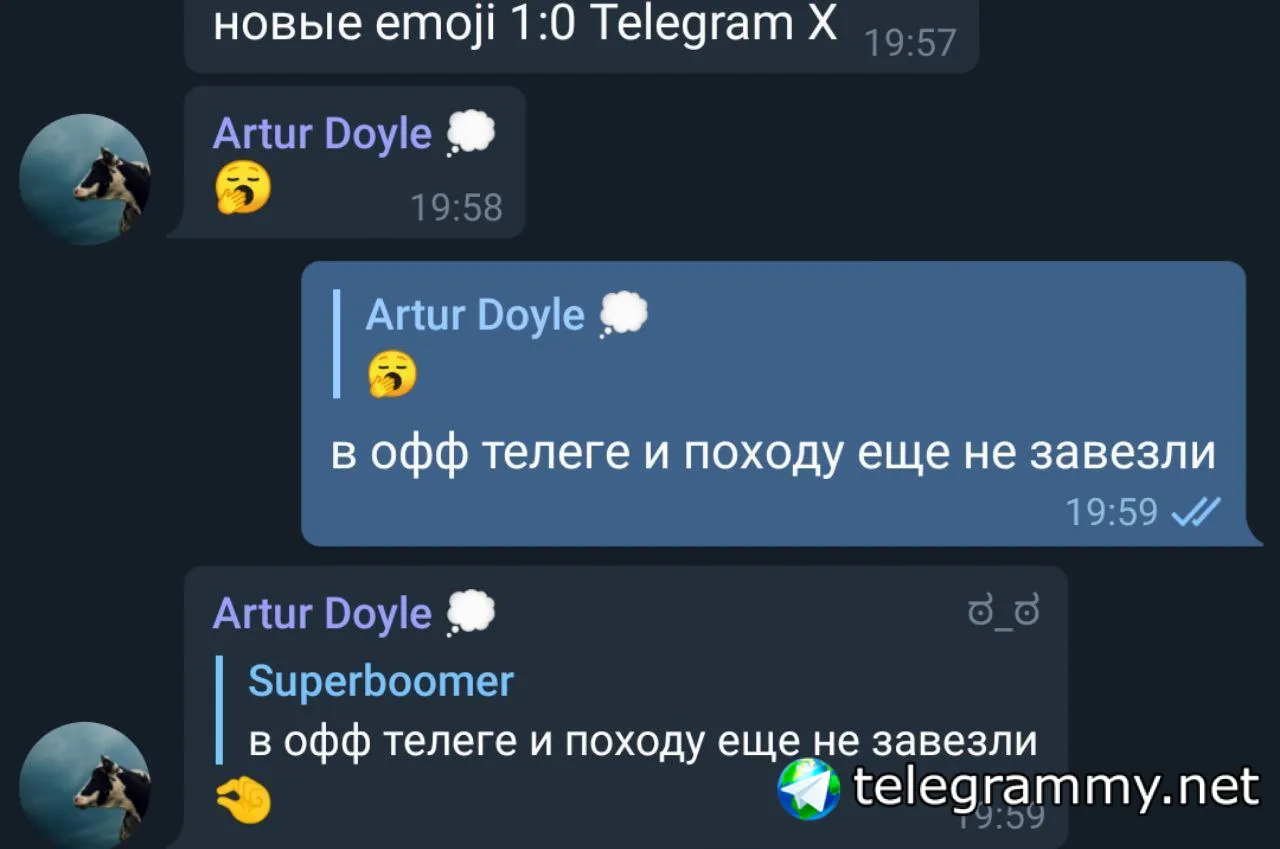1280x849 pixels.
Task: Click the Telegram globe logo in the watermark
Action: (x=809, y=789)
